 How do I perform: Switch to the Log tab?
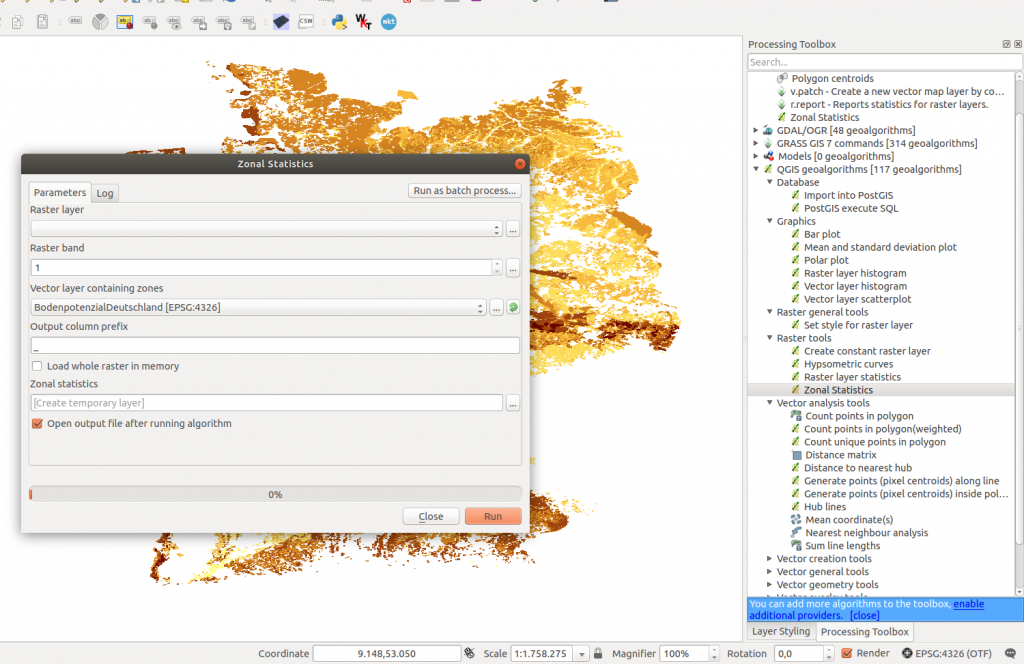[x=105, y=193]
